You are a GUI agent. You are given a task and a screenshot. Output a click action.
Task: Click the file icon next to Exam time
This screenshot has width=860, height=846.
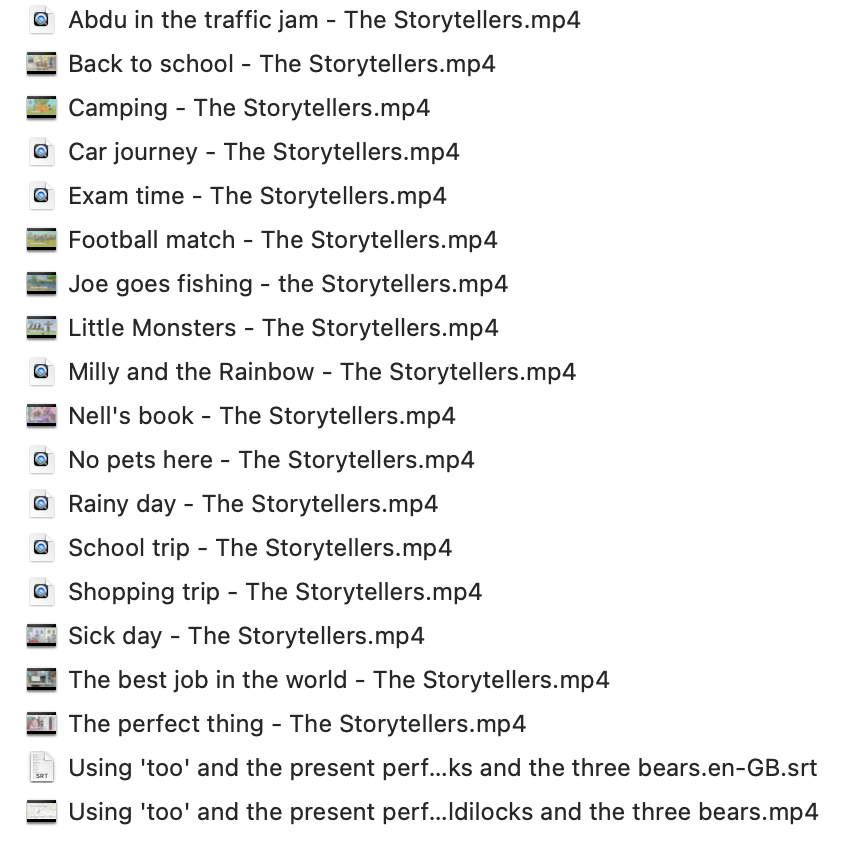coord(41,196)
